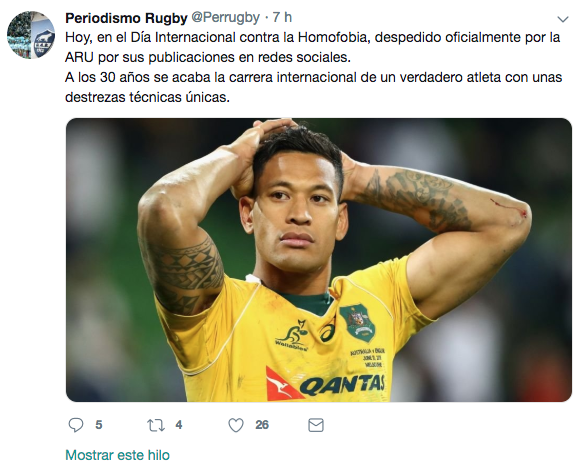Click the Qantas logo on the jersey

click(325, 384)
